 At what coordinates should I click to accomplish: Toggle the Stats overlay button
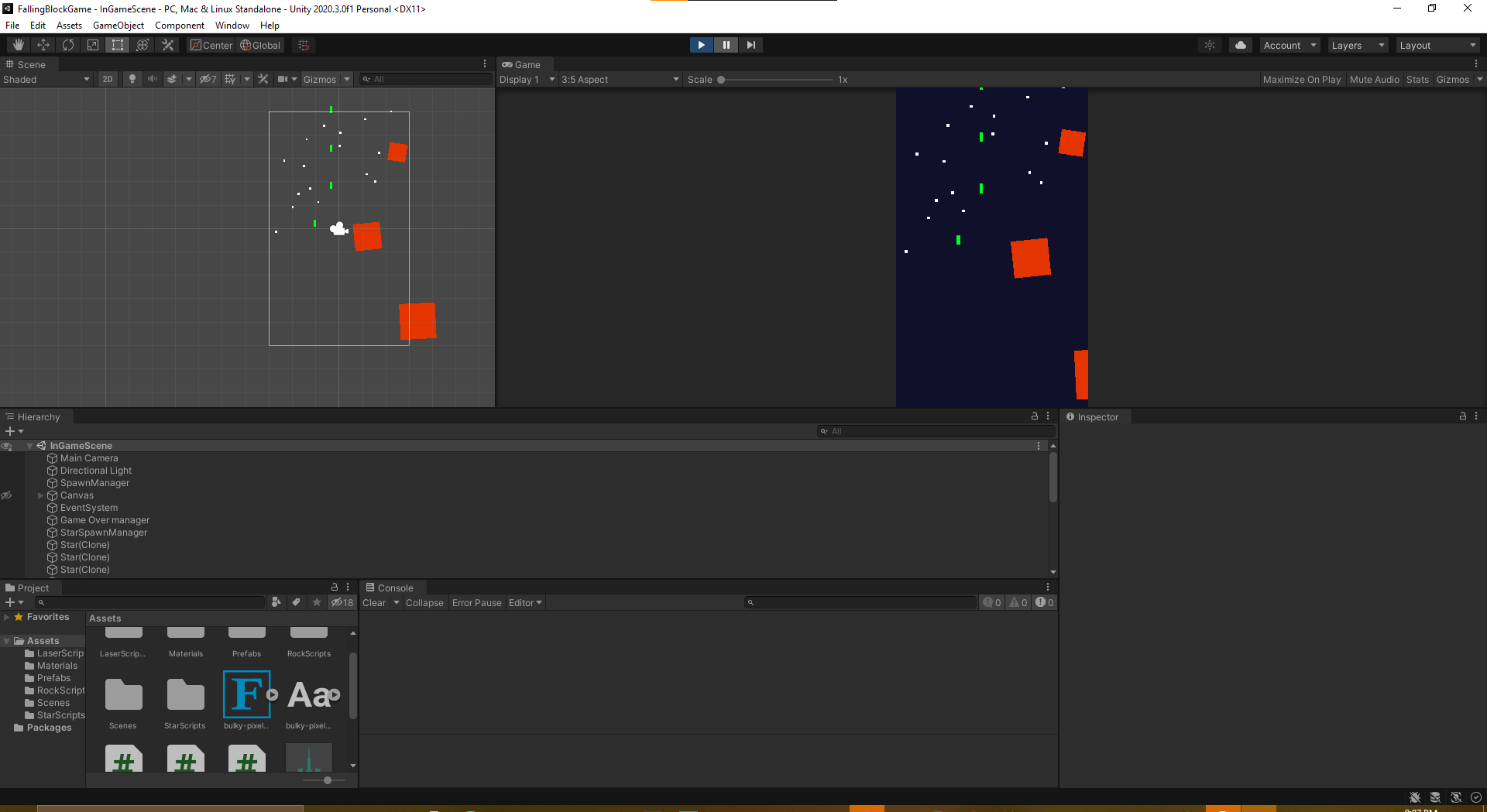pos(1417,79)
